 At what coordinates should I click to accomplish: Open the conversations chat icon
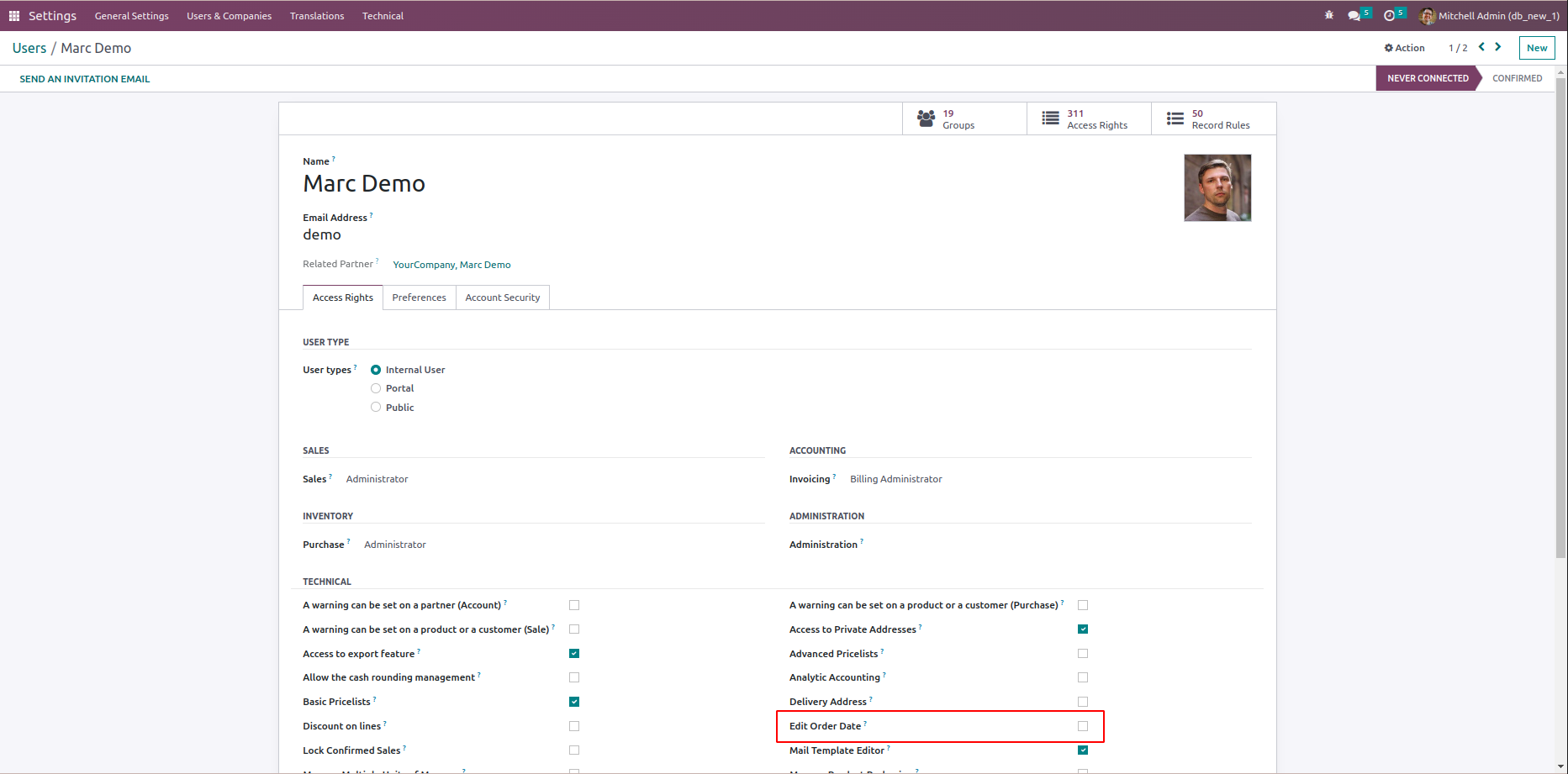tap(1354, 16)
